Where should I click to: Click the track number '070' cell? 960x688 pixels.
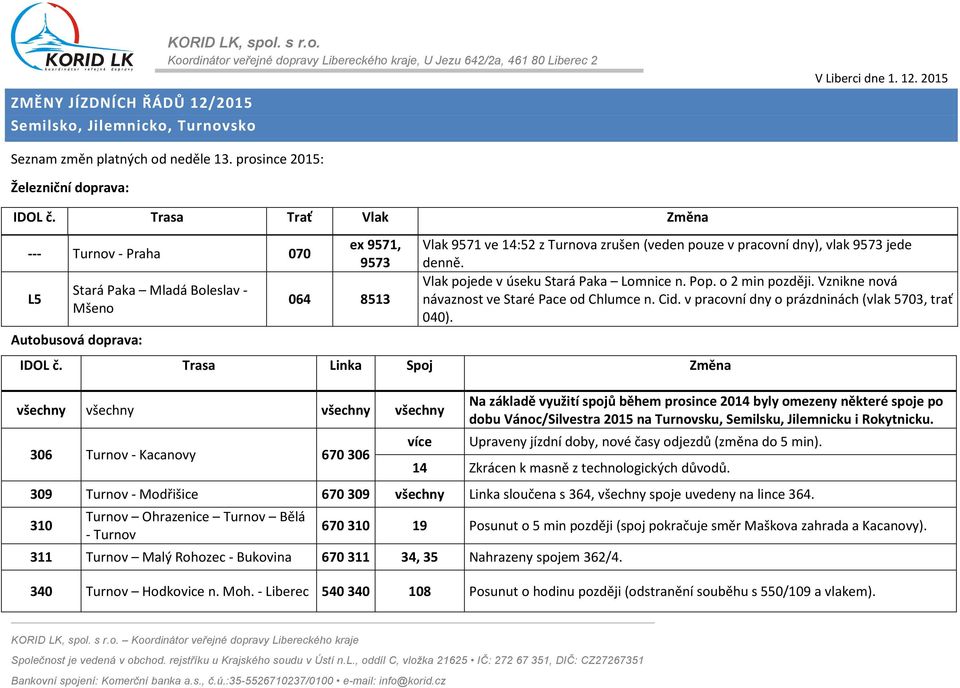(x=299, y=254)
